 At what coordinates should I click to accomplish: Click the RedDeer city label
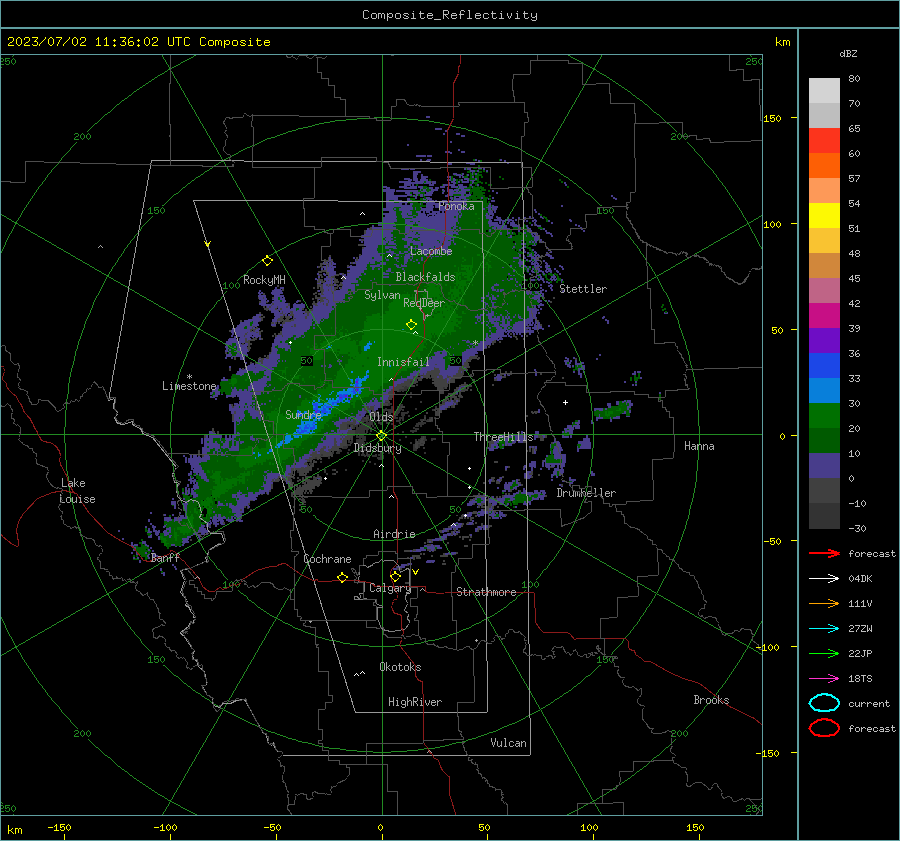424,303
